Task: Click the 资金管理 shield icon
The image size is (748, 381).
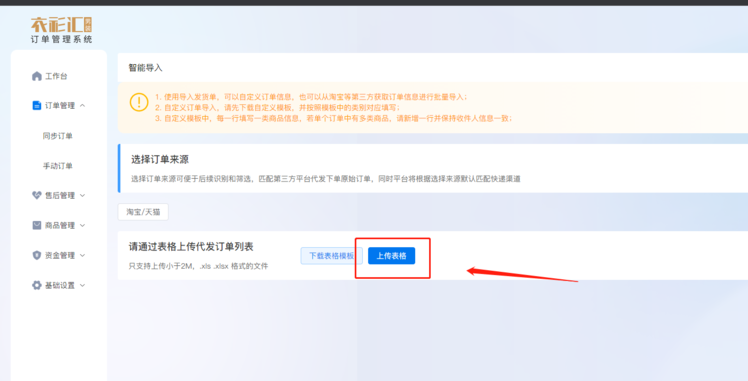Action: coord(37,255)
